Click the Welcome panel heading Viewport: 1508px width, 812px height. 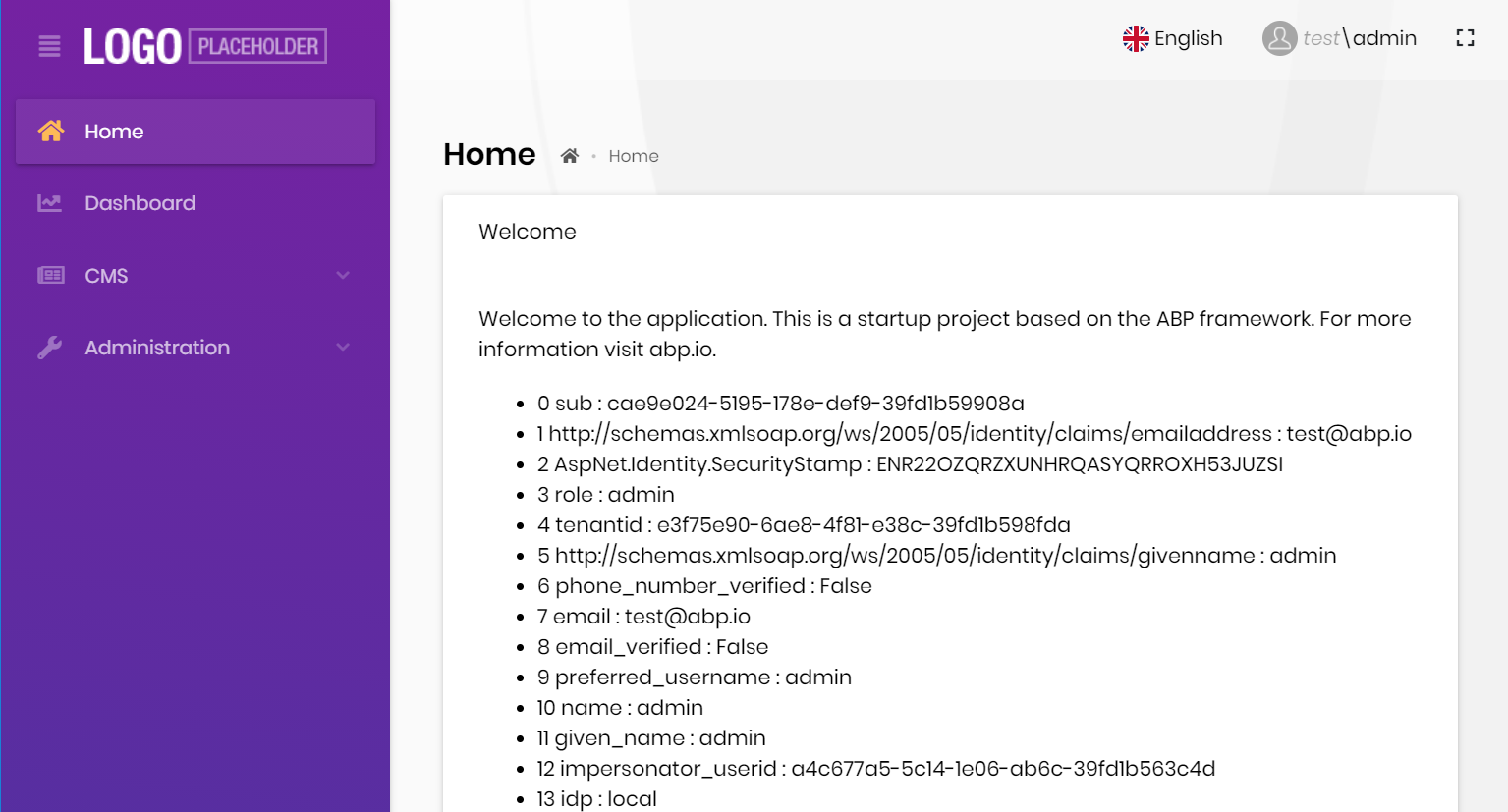(x=527, y=231)
